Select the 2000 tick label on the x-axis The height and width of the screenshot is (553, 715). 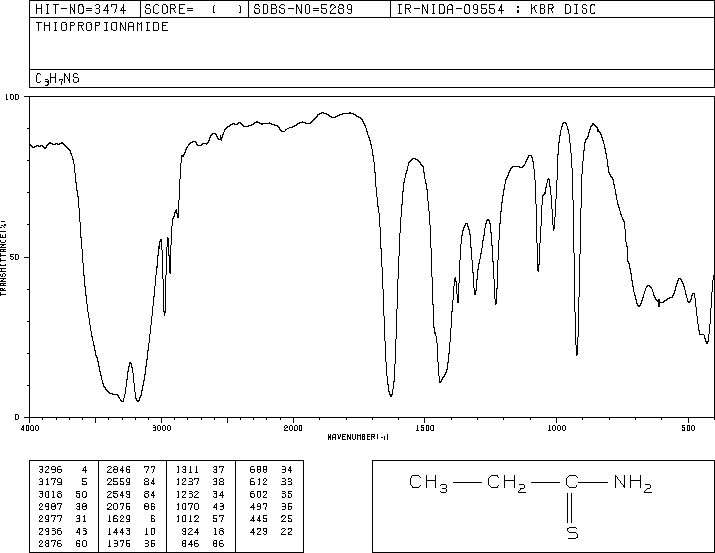[293, 428]
